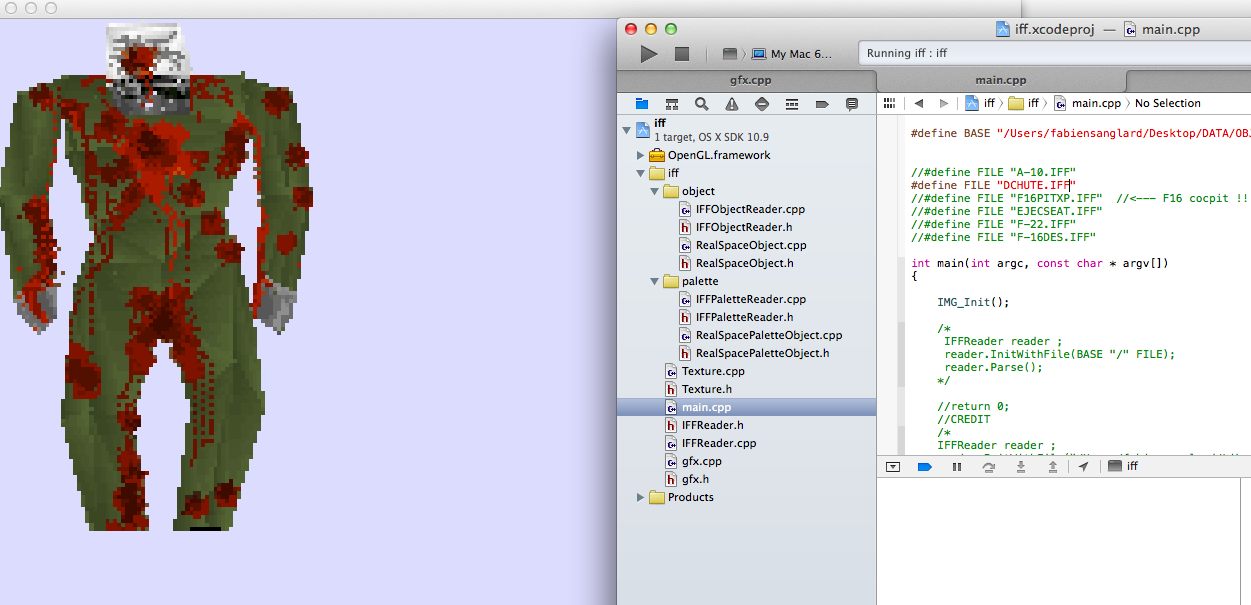Pause program execution in the debug bar
The height and width of the screenshot is (605, 1251).
click(x=956, y=466)
